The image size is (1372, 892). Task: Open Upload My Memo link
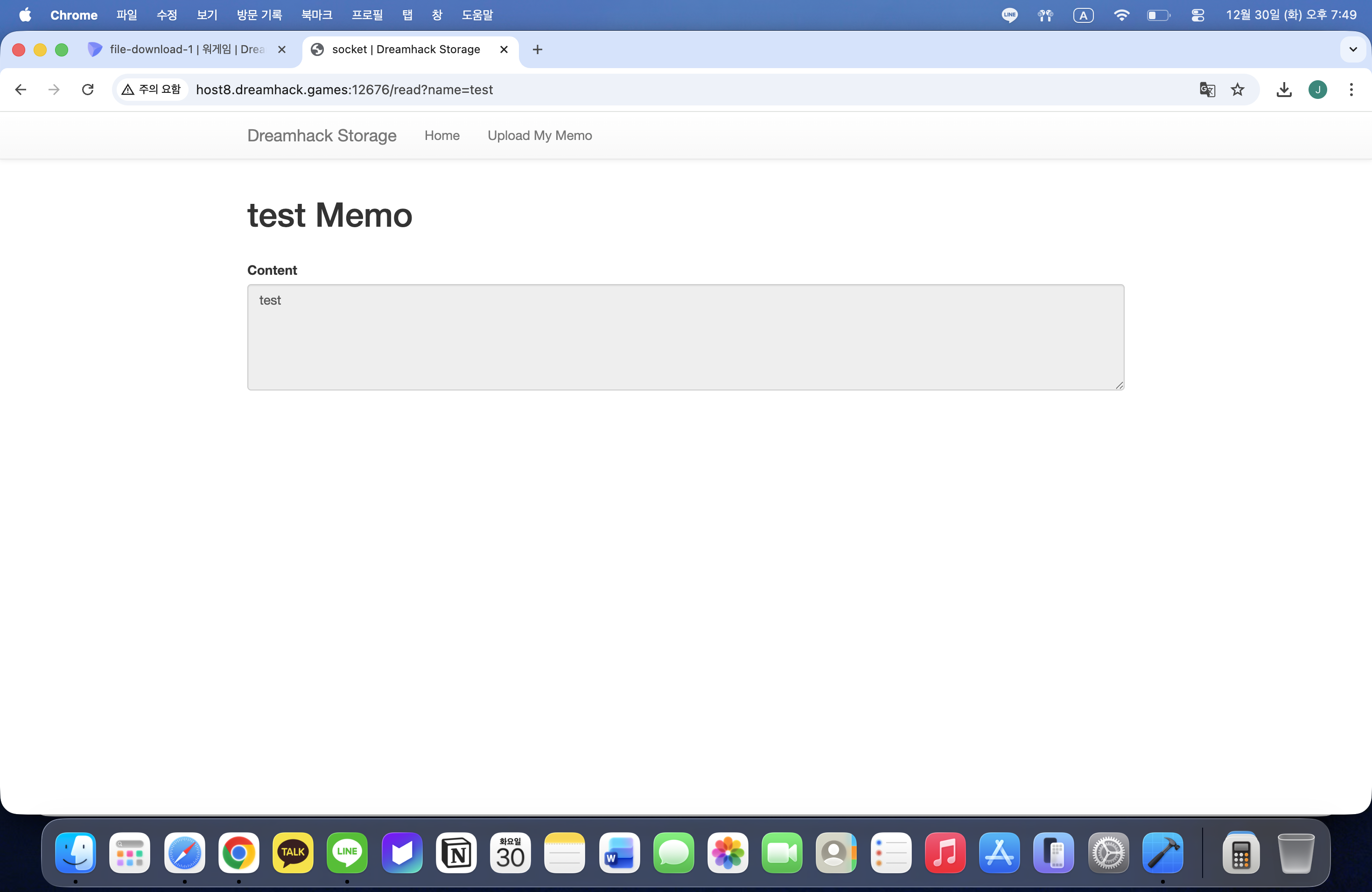point(539,135)
